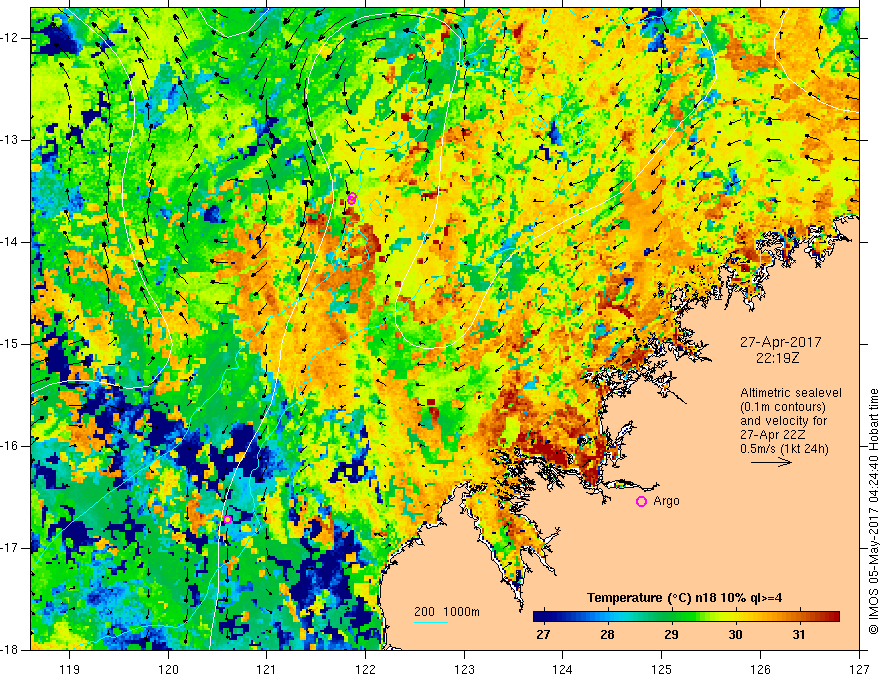Click the latitude axis label '-13'
This screenshot has height=680, width=880.
10,140
